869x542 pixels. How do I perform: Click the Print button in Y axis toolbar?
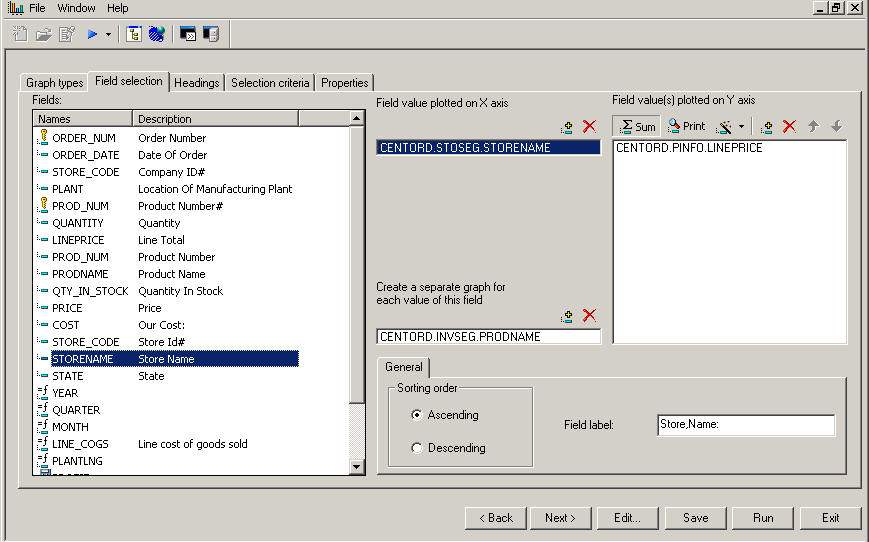point(686,126)
